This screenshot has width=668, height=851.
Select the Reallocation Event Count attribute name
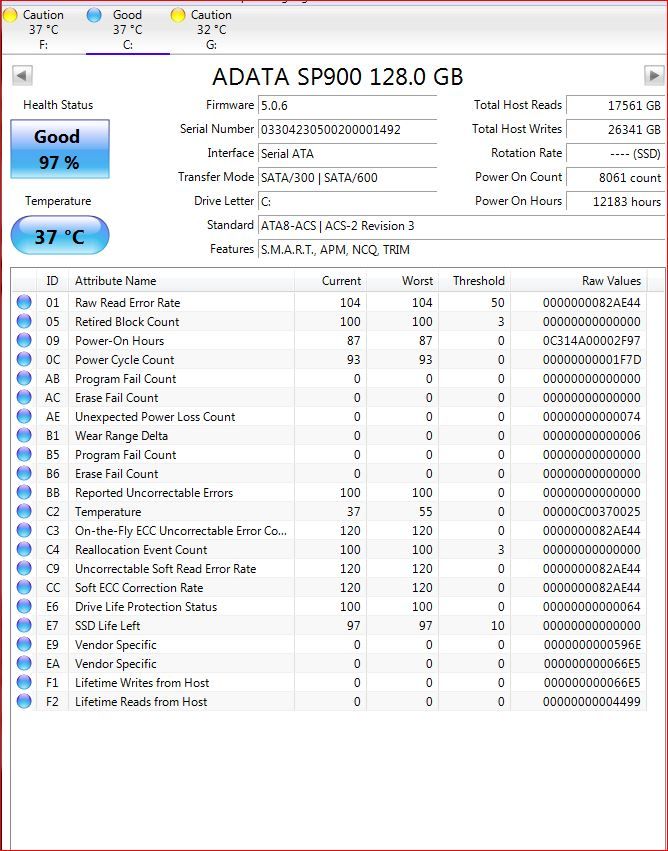tap(141, 550)
